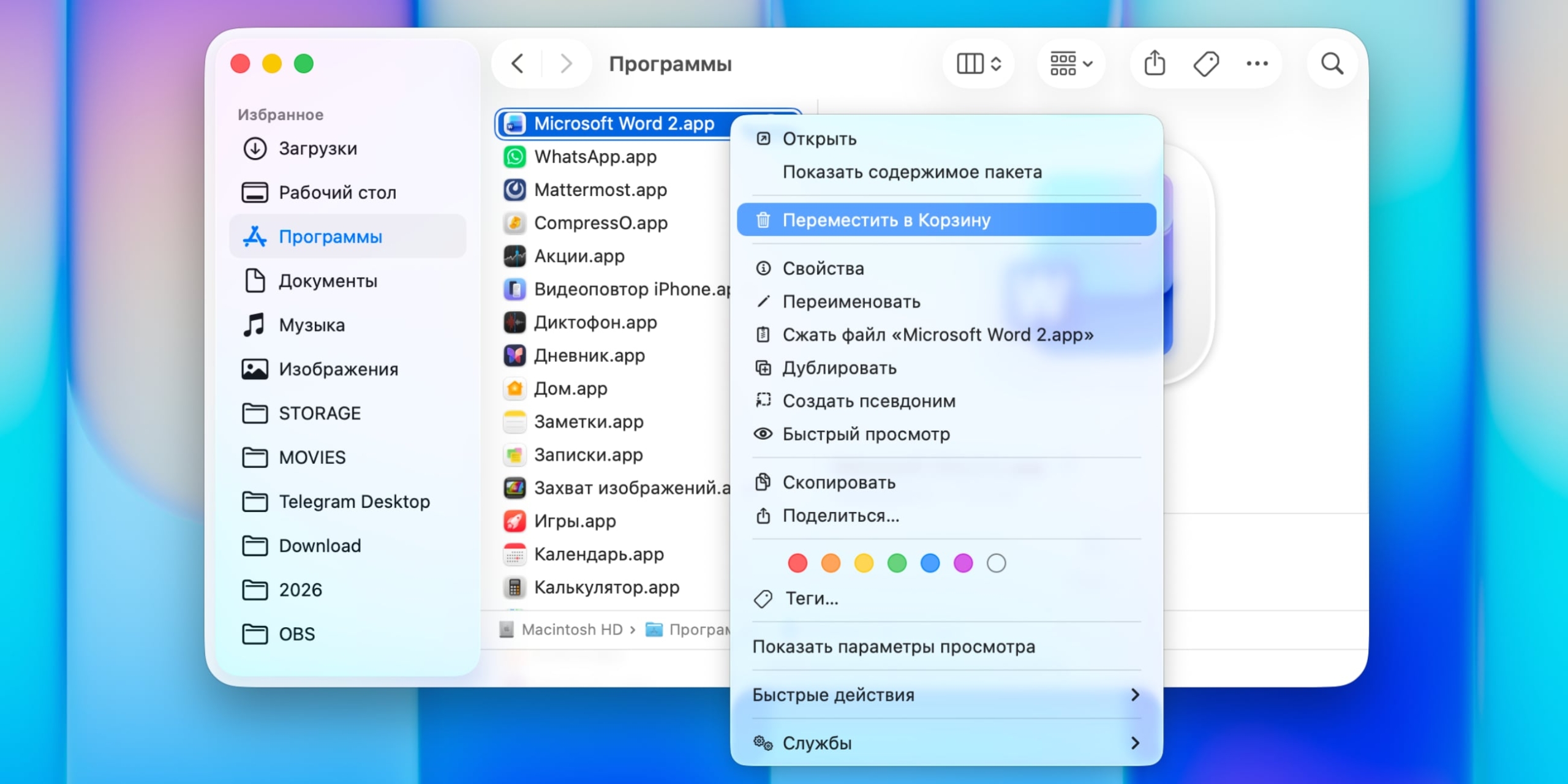The image size is (1568, 784).
Task: Open CompressO.app
Action: click(600, 223)
